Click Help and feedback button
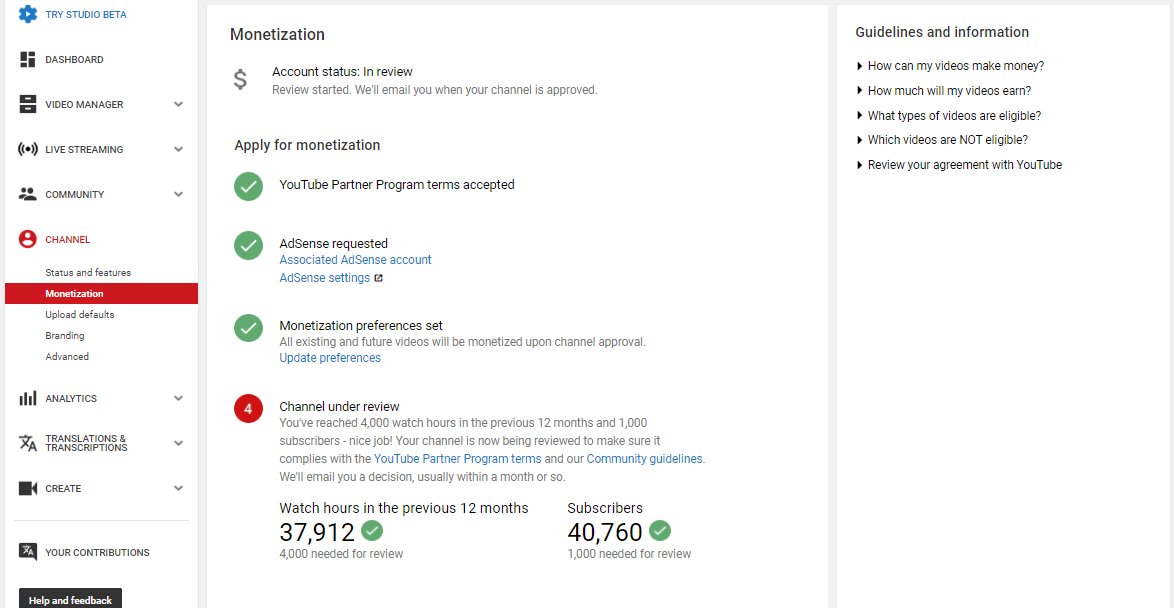Viewport: 1174px width, 608px height. (70, 600)
